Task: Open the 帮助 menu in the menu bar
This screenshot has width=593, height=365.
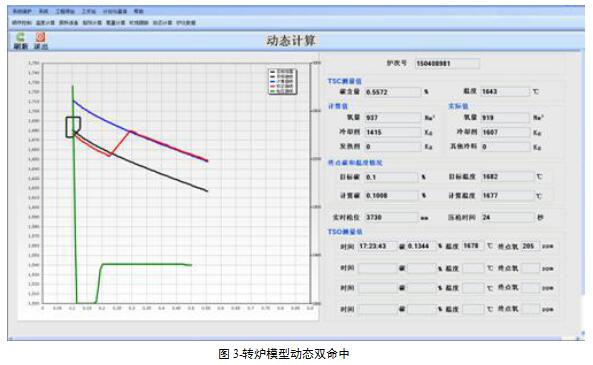Action: (138, 11)
